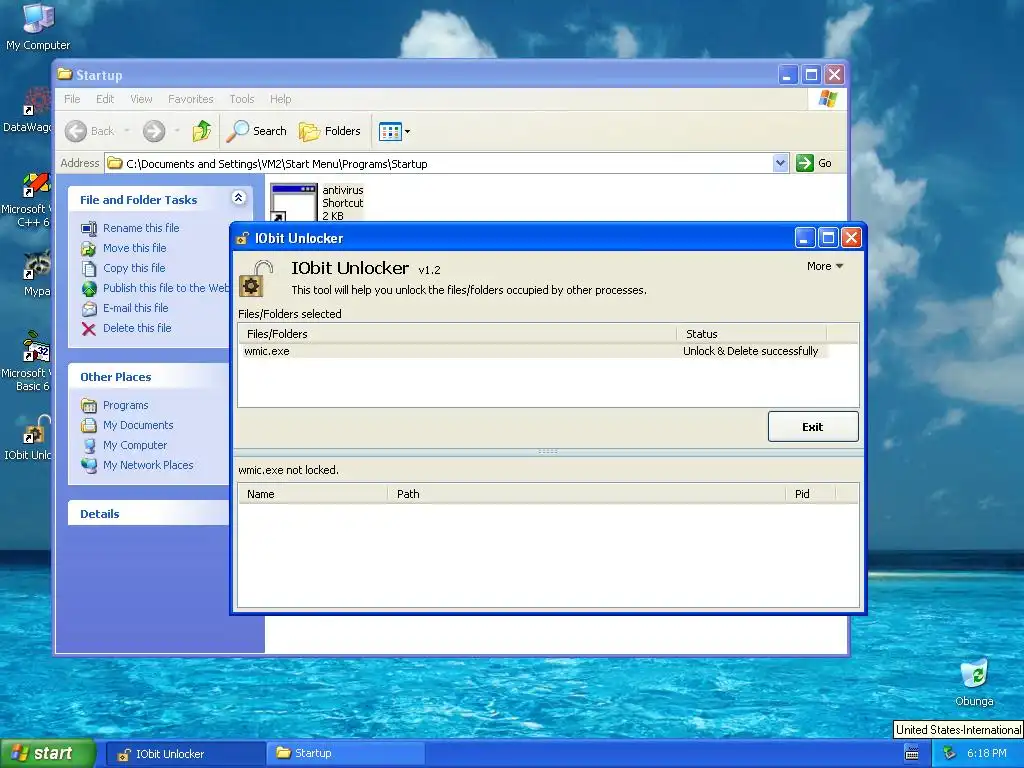Click 'Unlock & Delete successfully' status cell
This screenshot has width=1024, height=768.
[750, 351]
